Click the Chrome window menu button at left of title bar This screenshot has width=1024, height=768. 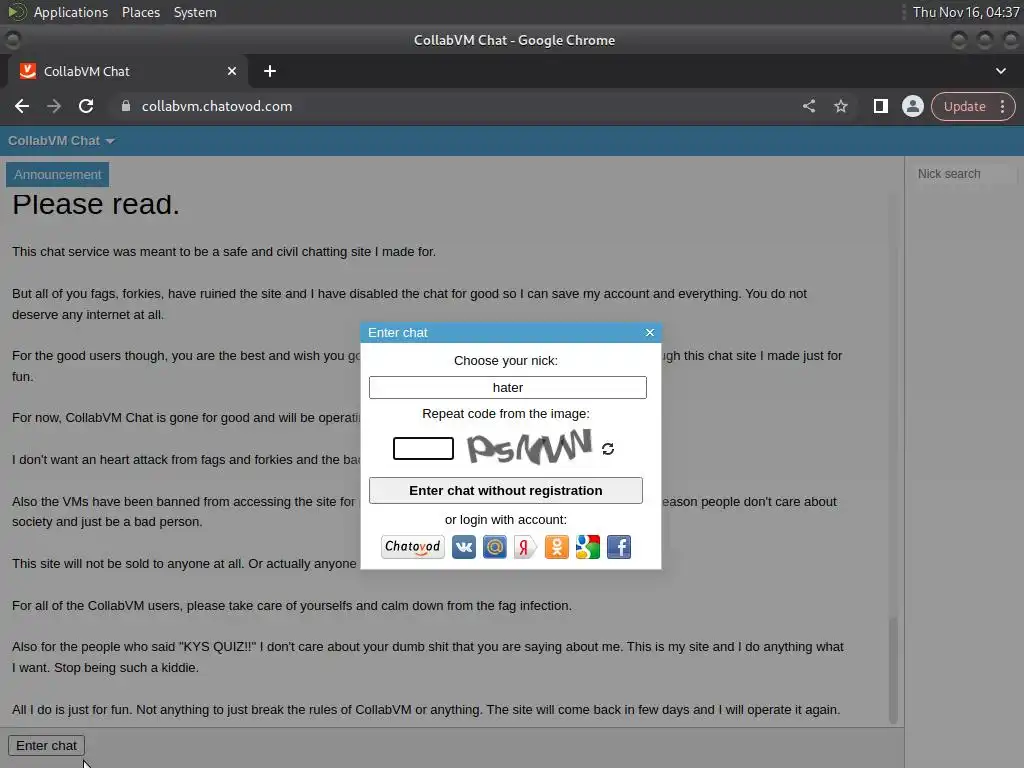pyautogui.click(x=12, y=40)
